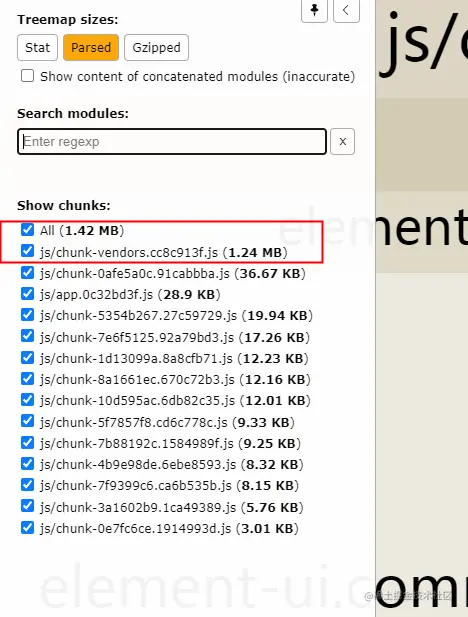Deselect chunk-7e6f5125.92a79bd3.js
468x617 pixels.
click(x=27, y=336)
